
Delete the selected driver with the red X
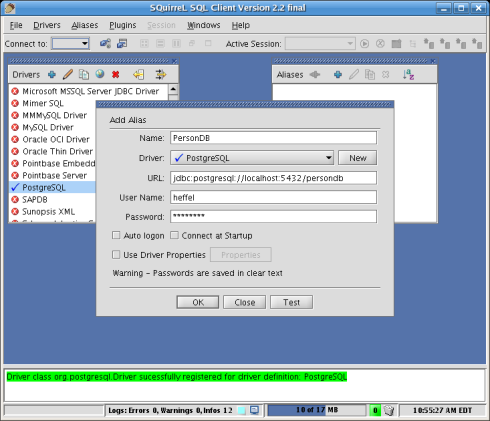116,74
